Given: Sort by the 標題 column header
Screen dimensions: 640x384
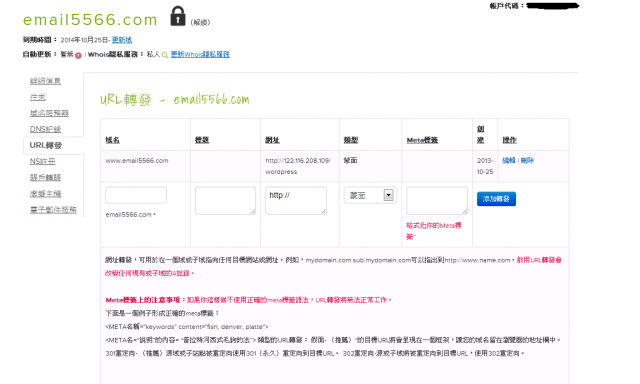Looking at the screenshot, I should coord(202,140).
